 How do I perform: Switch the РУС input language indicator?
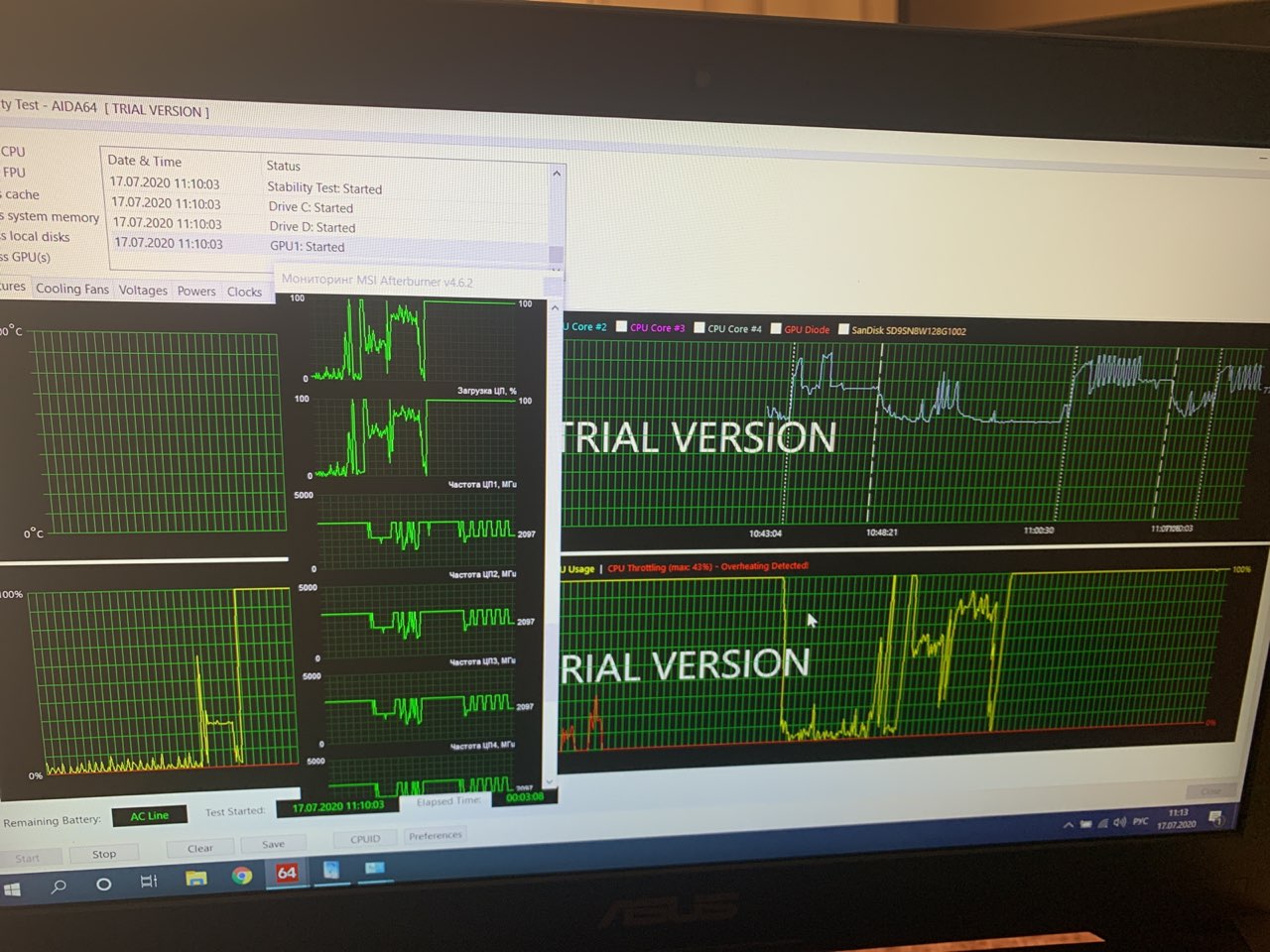[1141, 821]
